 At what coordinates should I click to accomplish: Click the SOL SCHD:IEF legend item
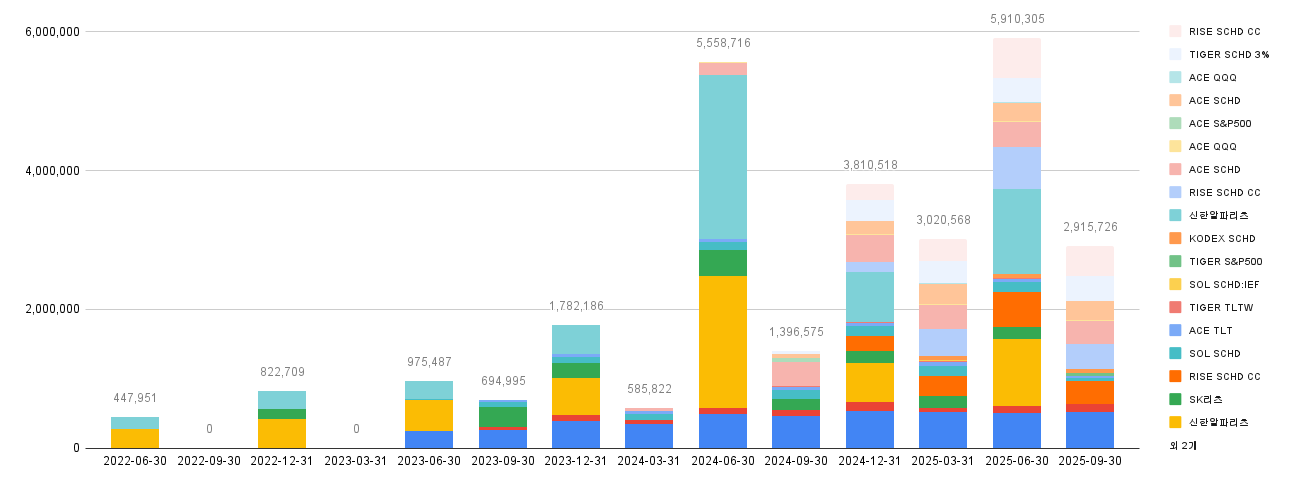pos(1216,284)
